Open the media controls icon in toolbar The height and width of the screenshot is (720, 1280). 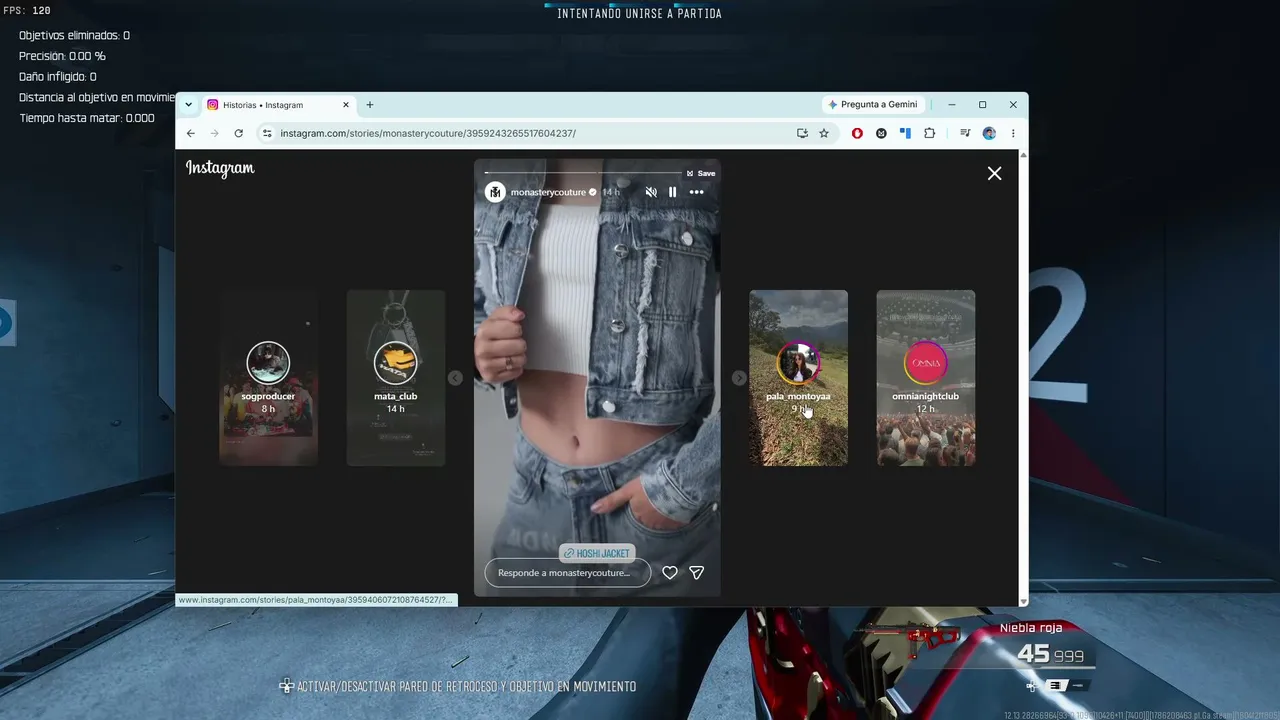965,133
